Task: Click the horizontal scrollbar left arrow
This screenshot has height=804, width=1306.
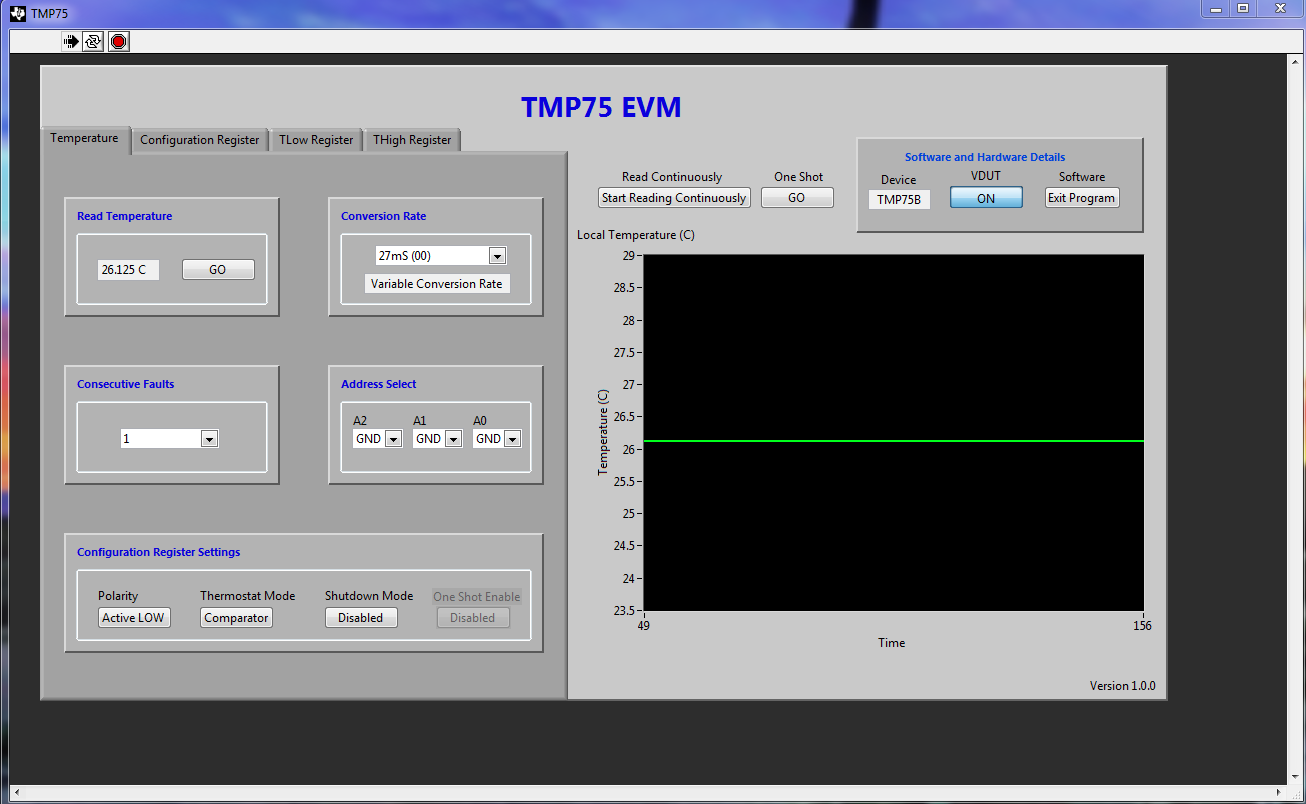Action: pyautogui.click(x=16, y=793)
